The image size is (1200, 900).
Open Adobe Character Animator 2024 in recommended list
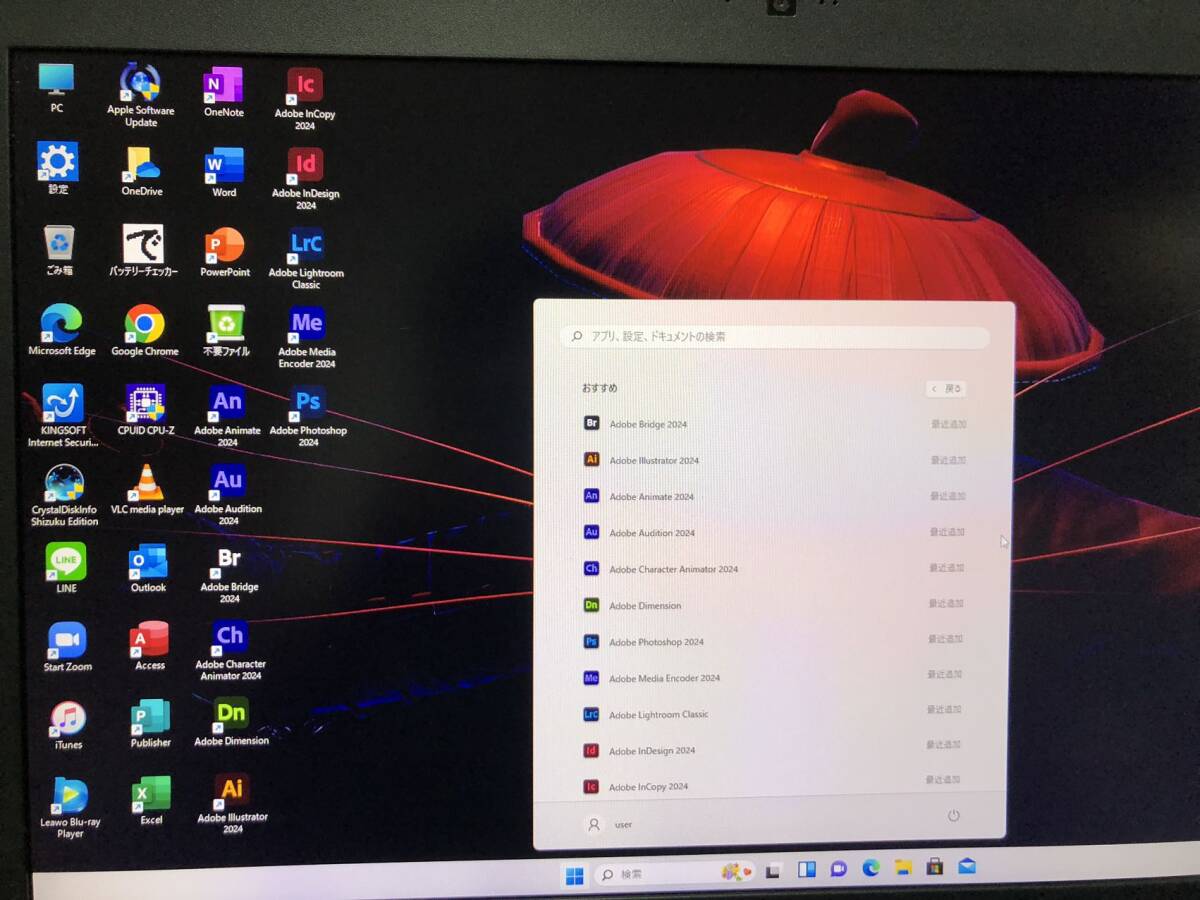[774, 568]
